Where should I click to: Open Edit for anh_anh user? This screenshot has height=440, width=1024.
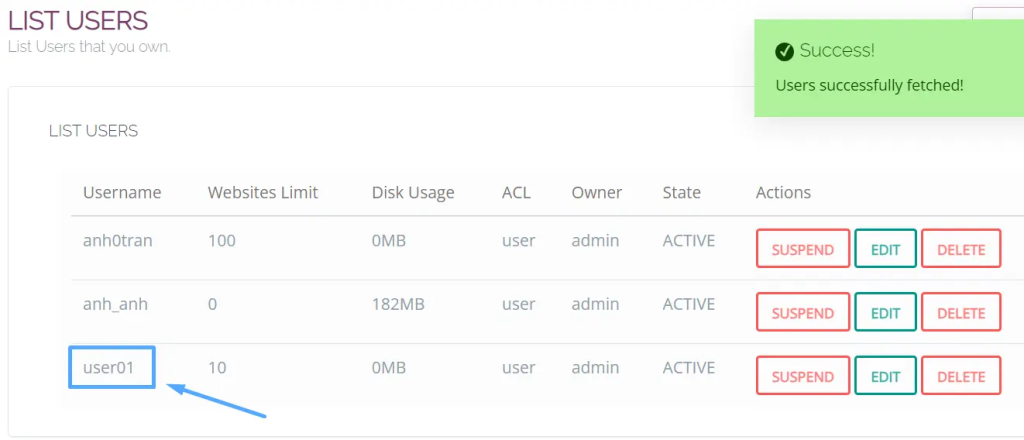[x=885, y=313]
